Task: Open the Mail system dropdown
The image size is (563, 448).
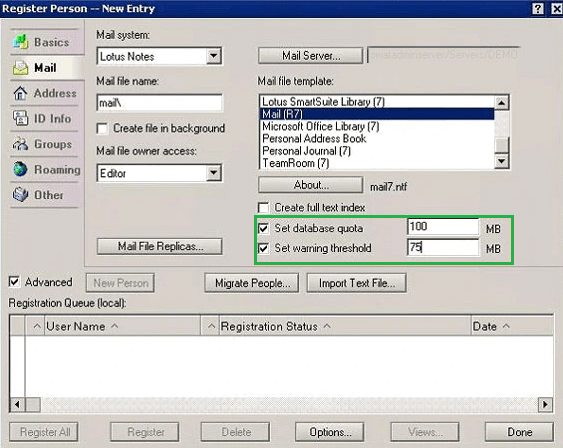Action: pos(214,56)
